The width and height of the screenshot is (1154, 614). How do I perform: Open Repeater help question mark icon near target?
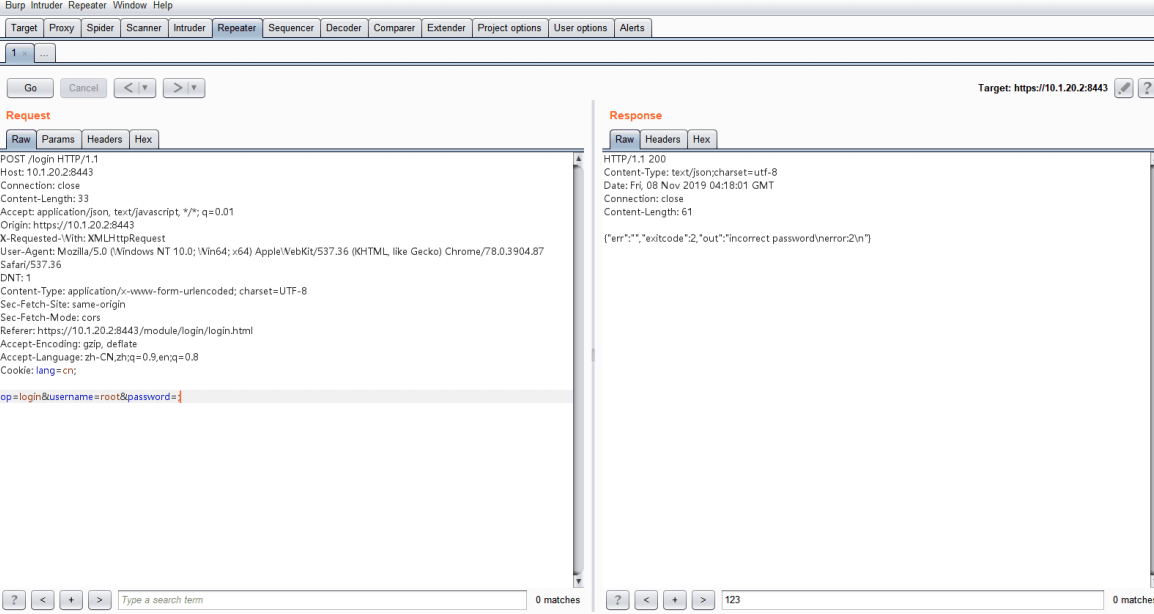[1145, 88]
